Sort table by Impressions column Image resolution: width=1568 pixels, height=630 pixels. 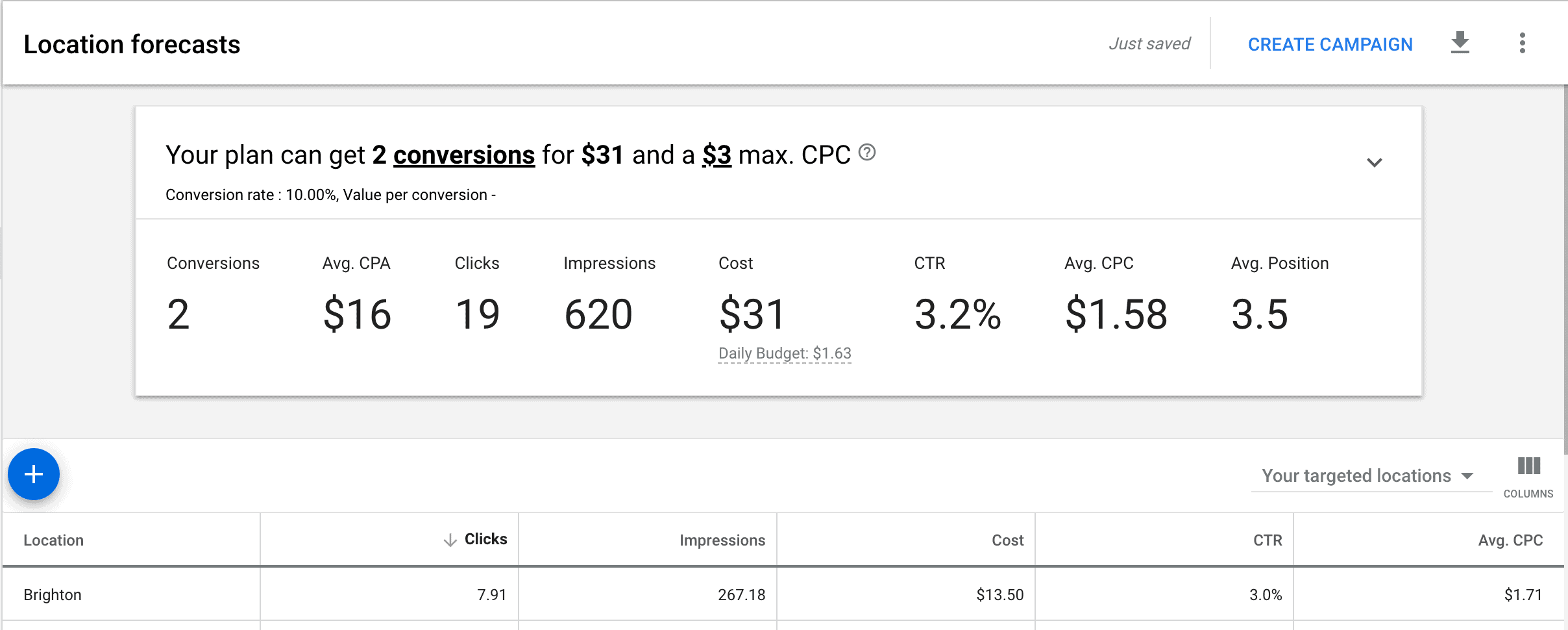[722, 540]
